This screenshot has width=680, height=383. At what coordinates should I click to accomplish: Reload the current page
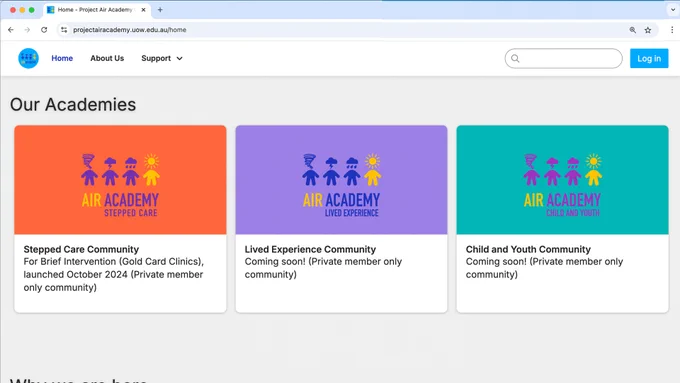tap(44, 30)
